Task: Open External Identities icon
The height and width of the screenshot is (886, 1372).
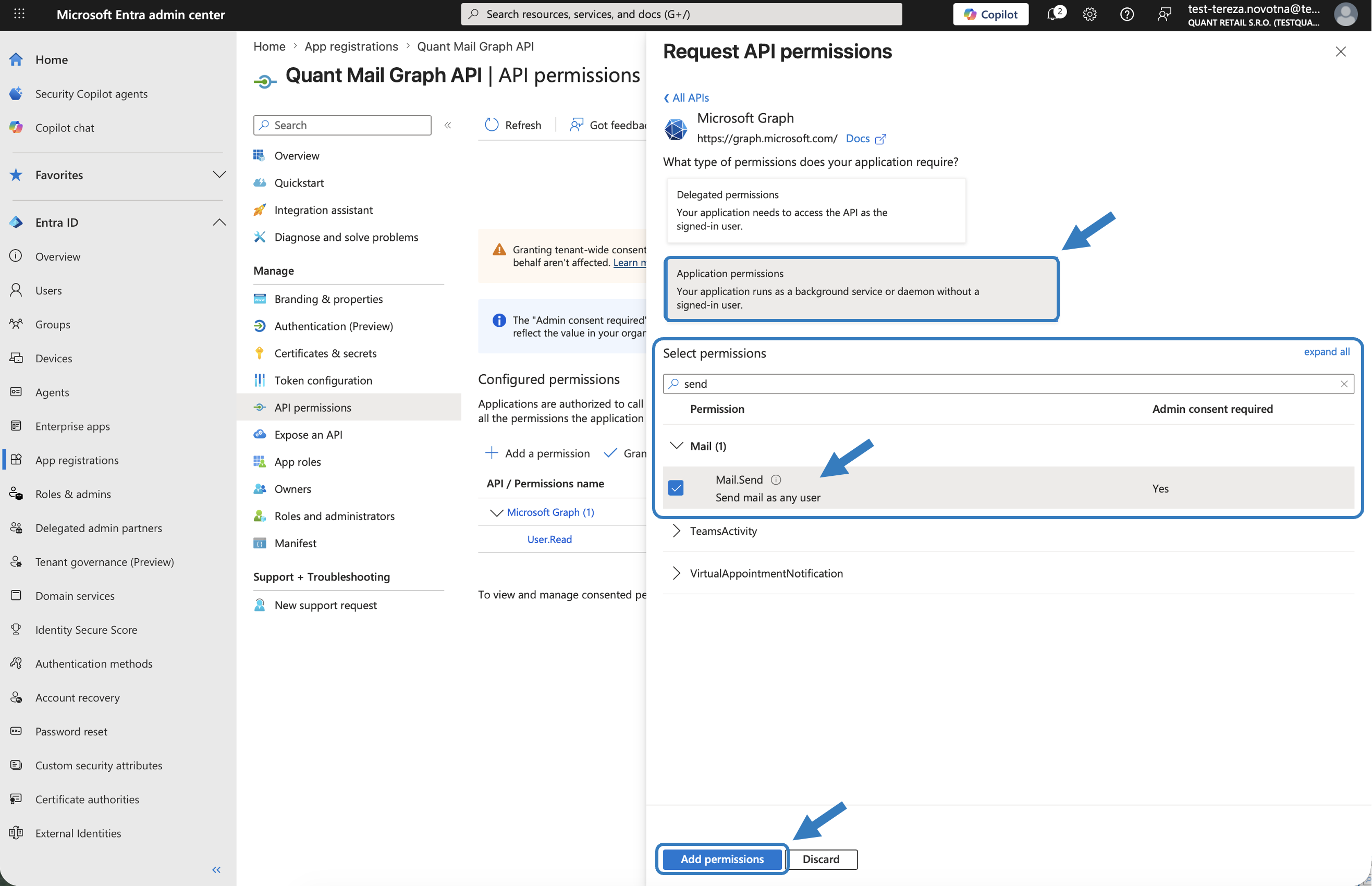Action: point(16,833)
